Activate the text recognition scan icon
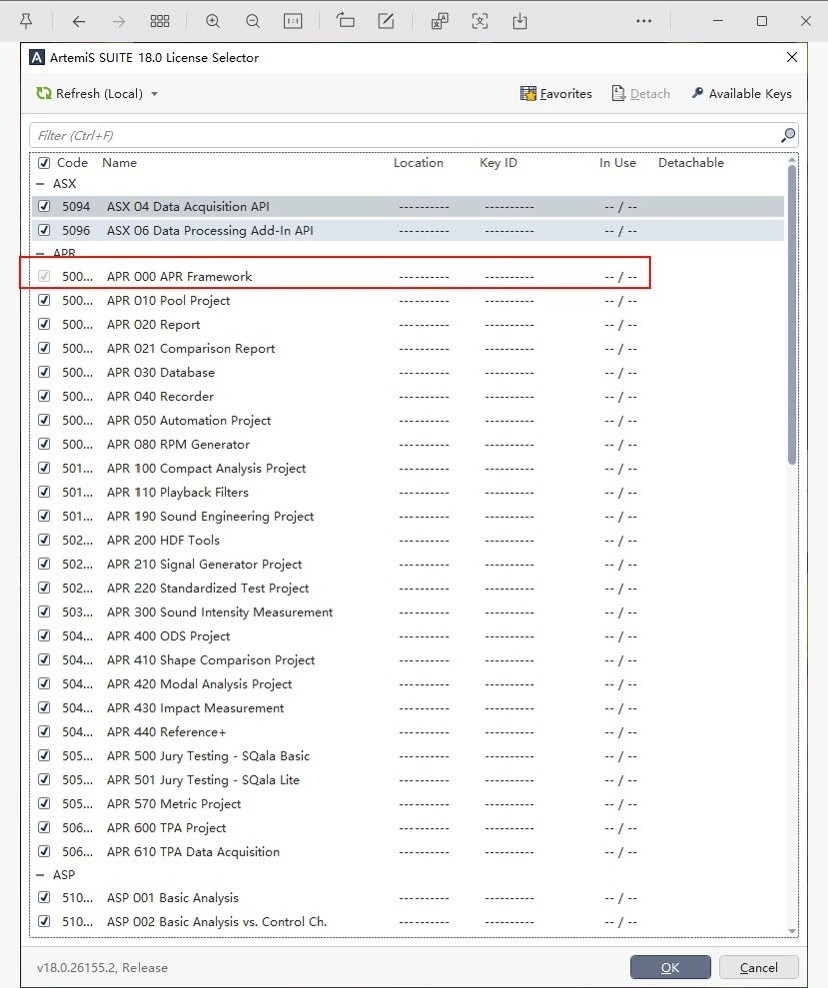The width and height of the screenshot is (828, 988). [480, 21]
